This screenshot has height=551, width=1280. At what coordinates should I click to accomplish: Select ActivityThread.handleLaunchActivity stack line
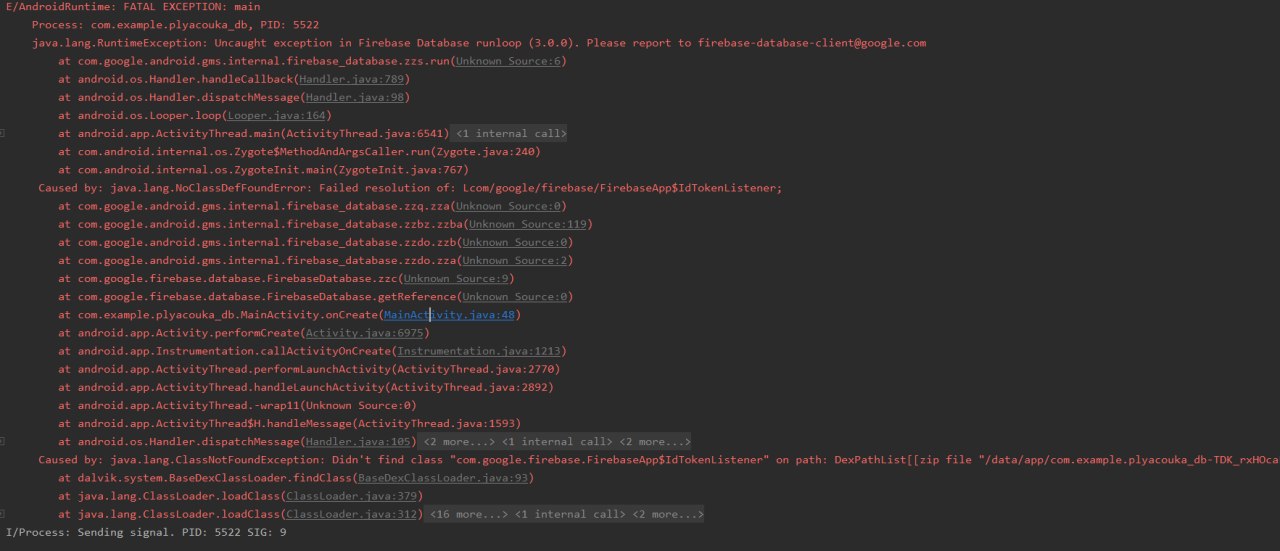coord(306,387)
